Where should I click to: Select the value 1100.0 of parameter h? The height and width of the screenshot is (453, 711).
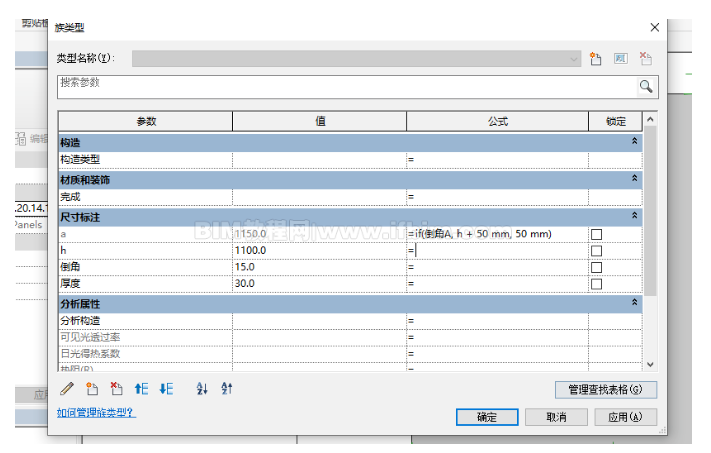[250, 251]
